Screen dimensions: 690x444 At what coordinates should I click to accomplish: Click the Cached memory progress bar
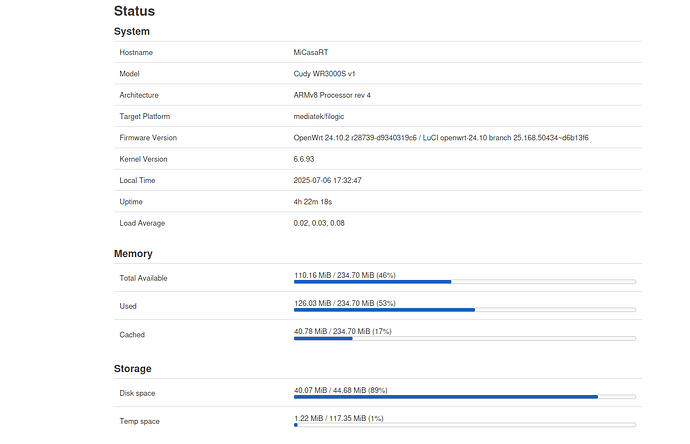click(465, 338)
